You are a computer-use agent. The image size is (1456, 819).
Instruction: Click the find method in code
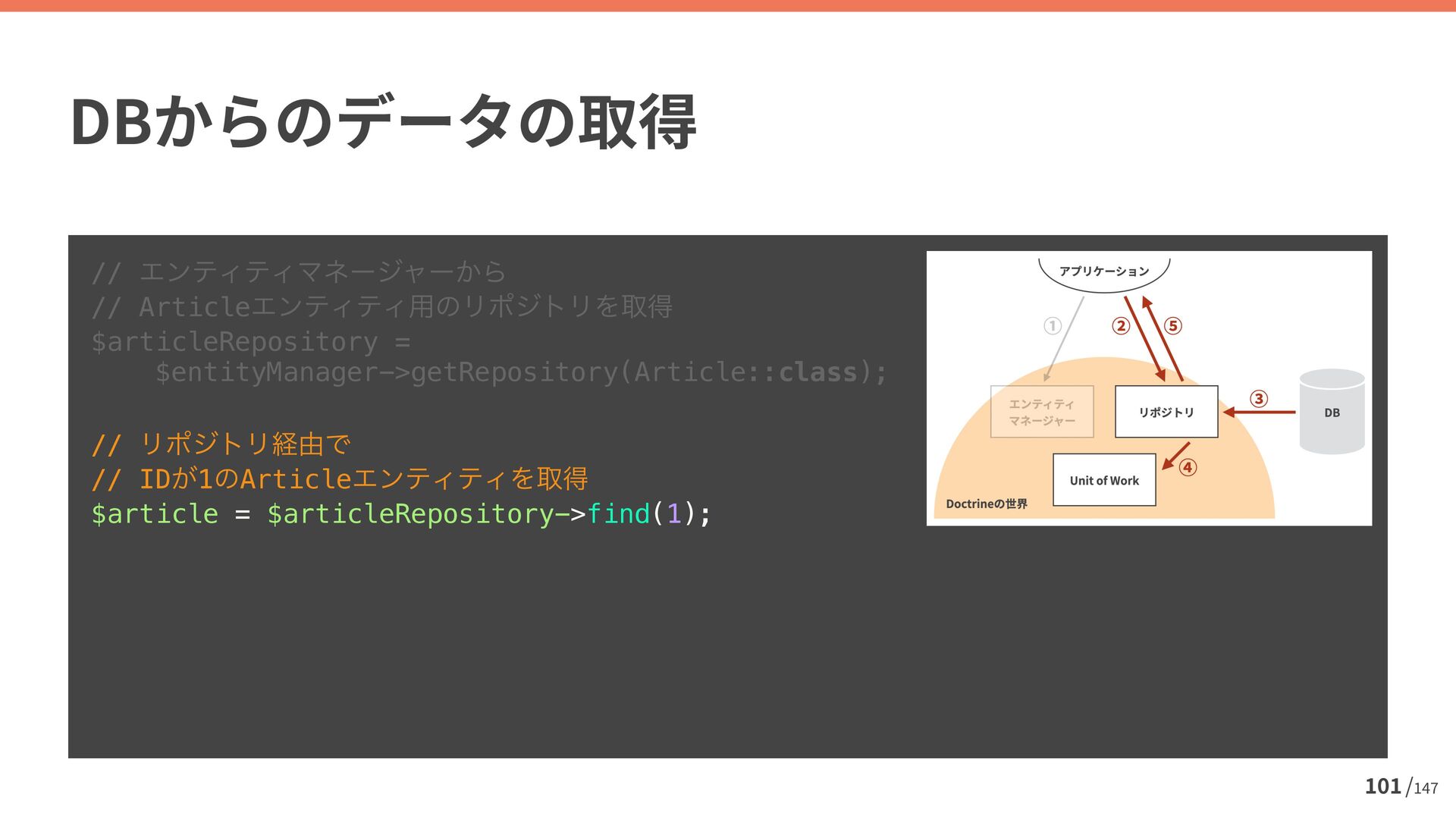pyautogui.click(x=618, y=514)
